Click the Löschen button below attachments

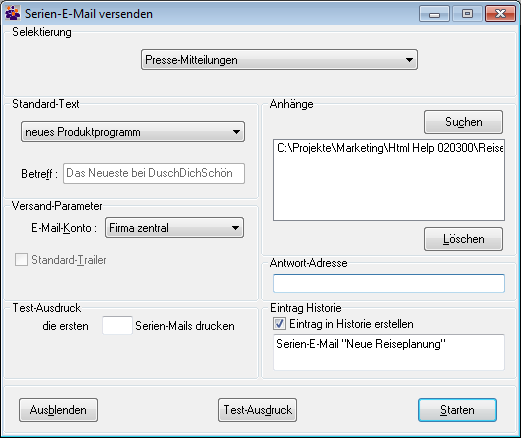pos(463,239)
